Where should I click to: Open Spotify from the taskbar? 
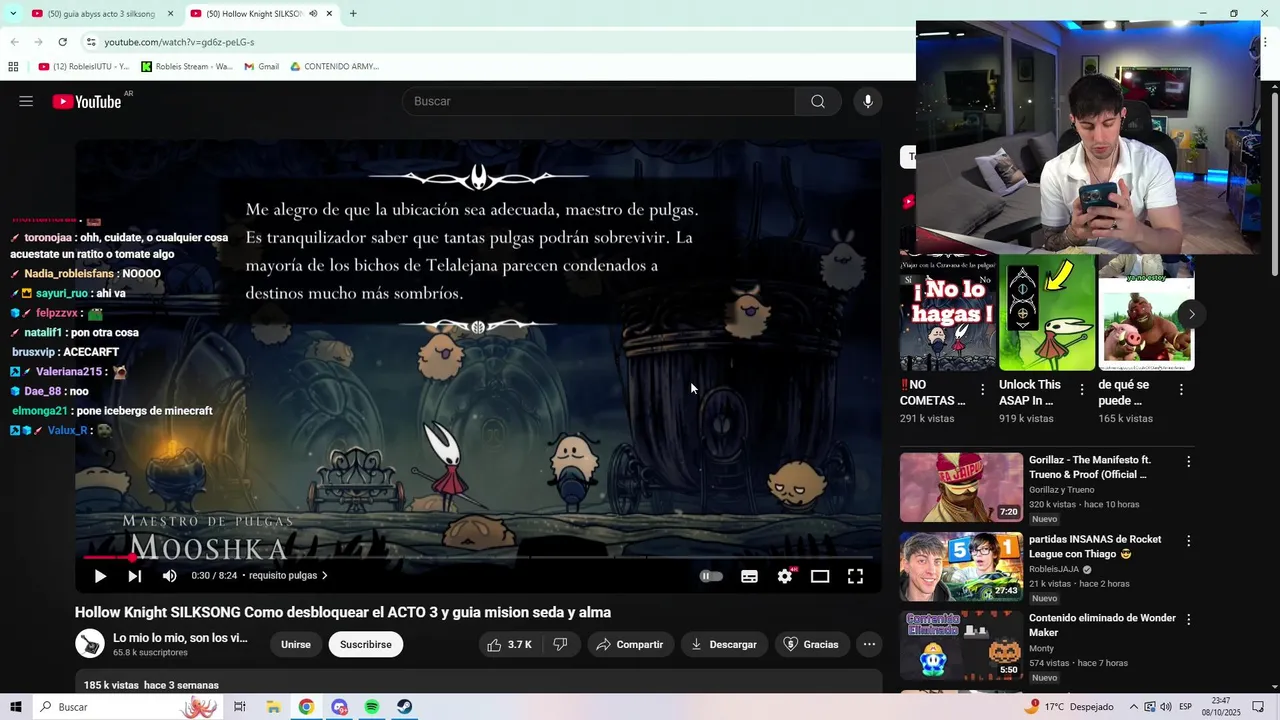(x=371, y=707)
